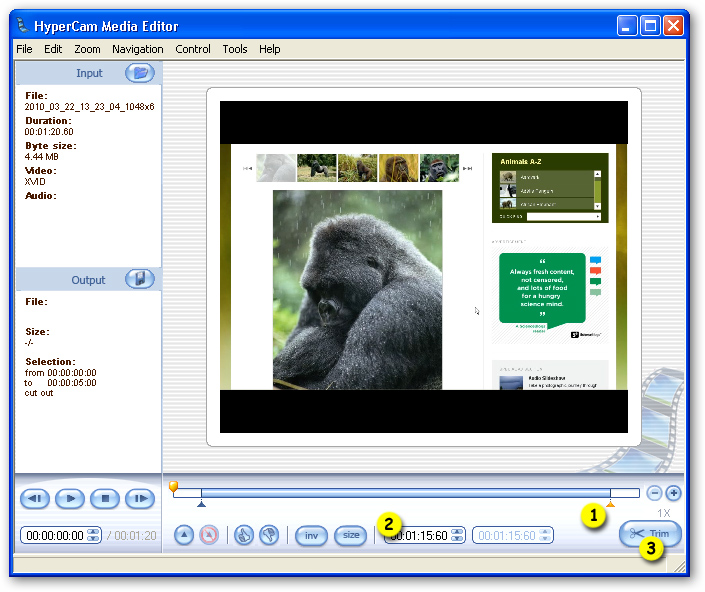Click the add marker triangle button
This screenshot has height=592, width=705.
pos(184,535)
